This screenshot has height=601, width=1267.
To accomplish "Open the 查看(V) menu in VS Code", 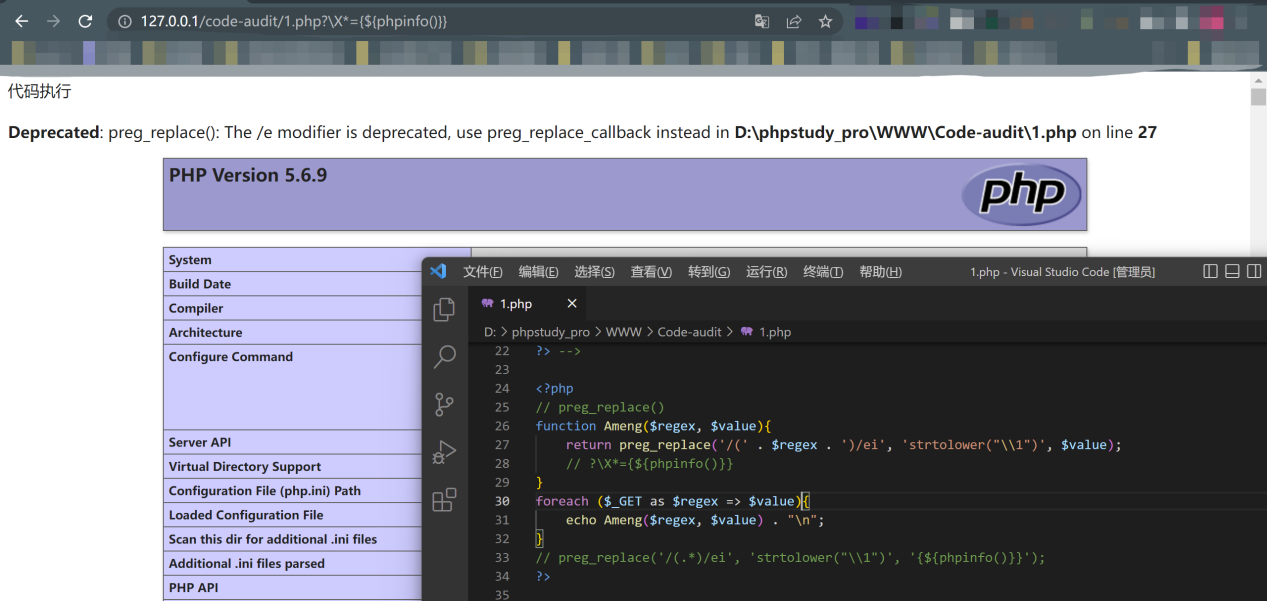I will point(651,272).
